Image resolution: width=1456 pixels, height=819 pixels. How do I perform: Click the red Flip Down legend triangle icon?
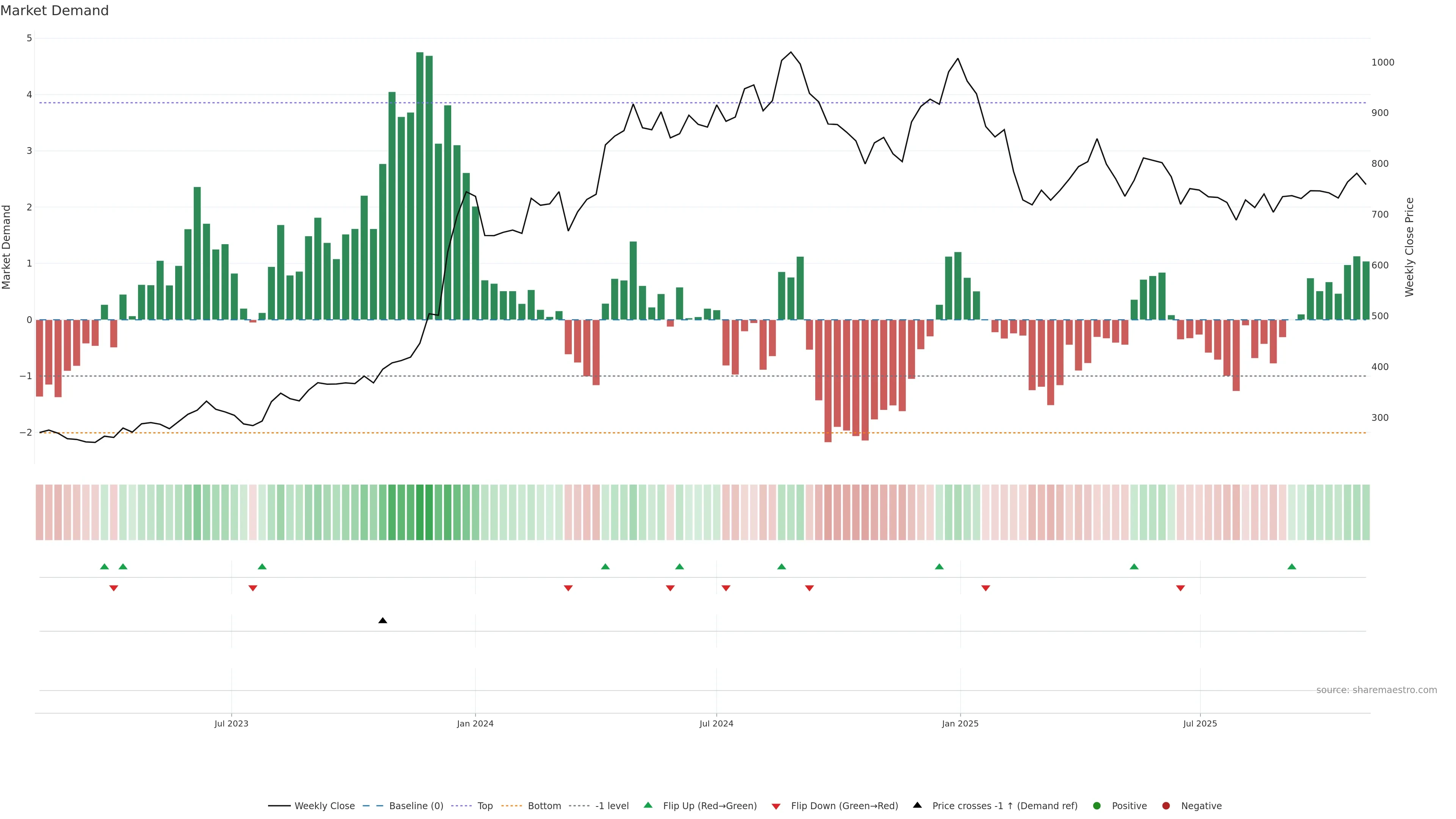pos(776,806)
